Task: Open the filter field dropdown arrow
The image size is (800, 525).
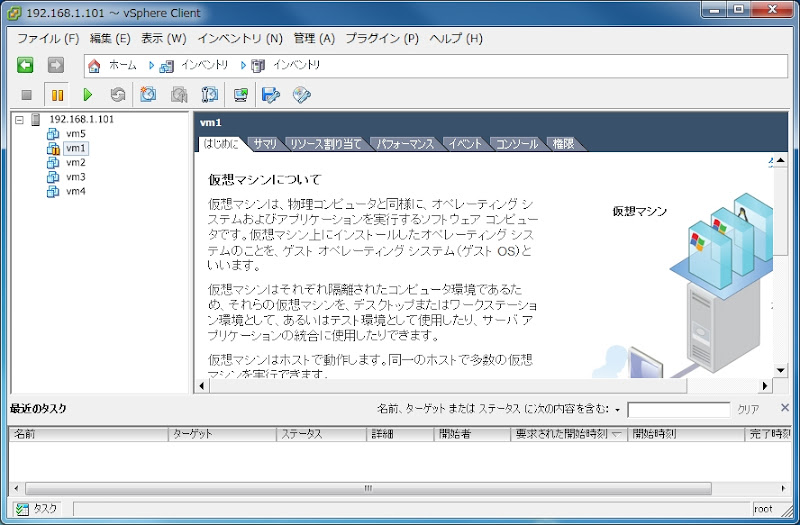Action: point(617,410)
